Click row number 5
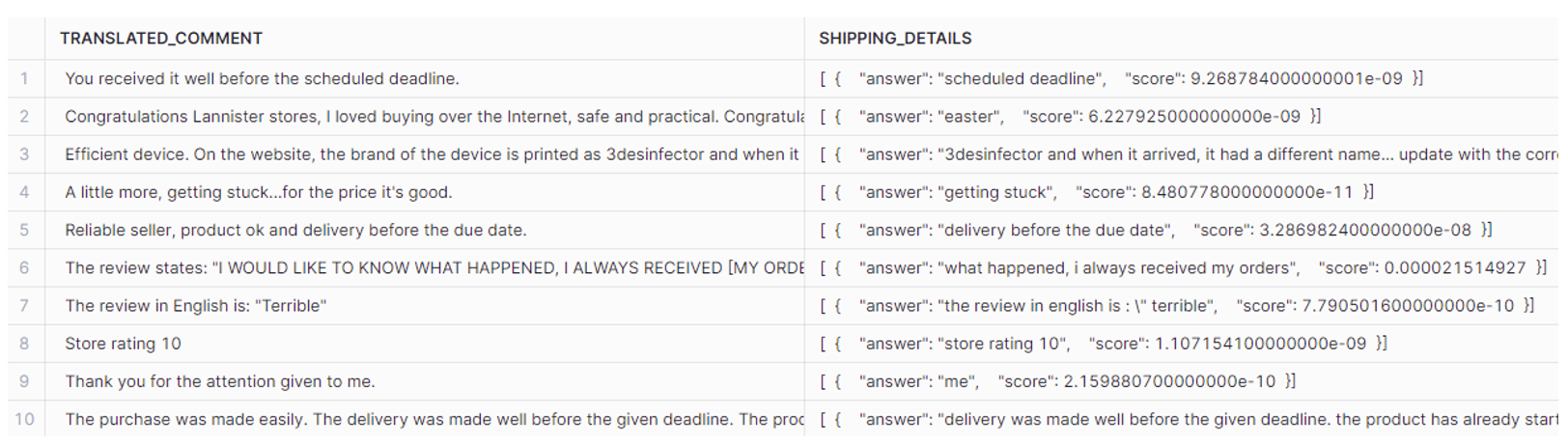 pyautogui.click(x=25, y=230)
